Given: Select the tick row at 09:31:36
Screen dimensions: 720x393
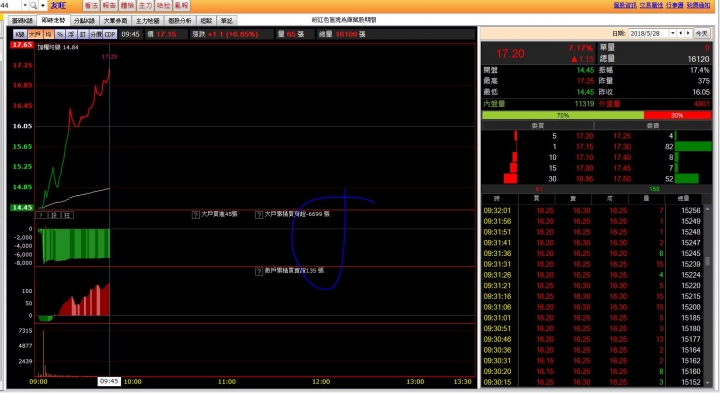Looking at the screenshot, I should (x=592, y=253).
